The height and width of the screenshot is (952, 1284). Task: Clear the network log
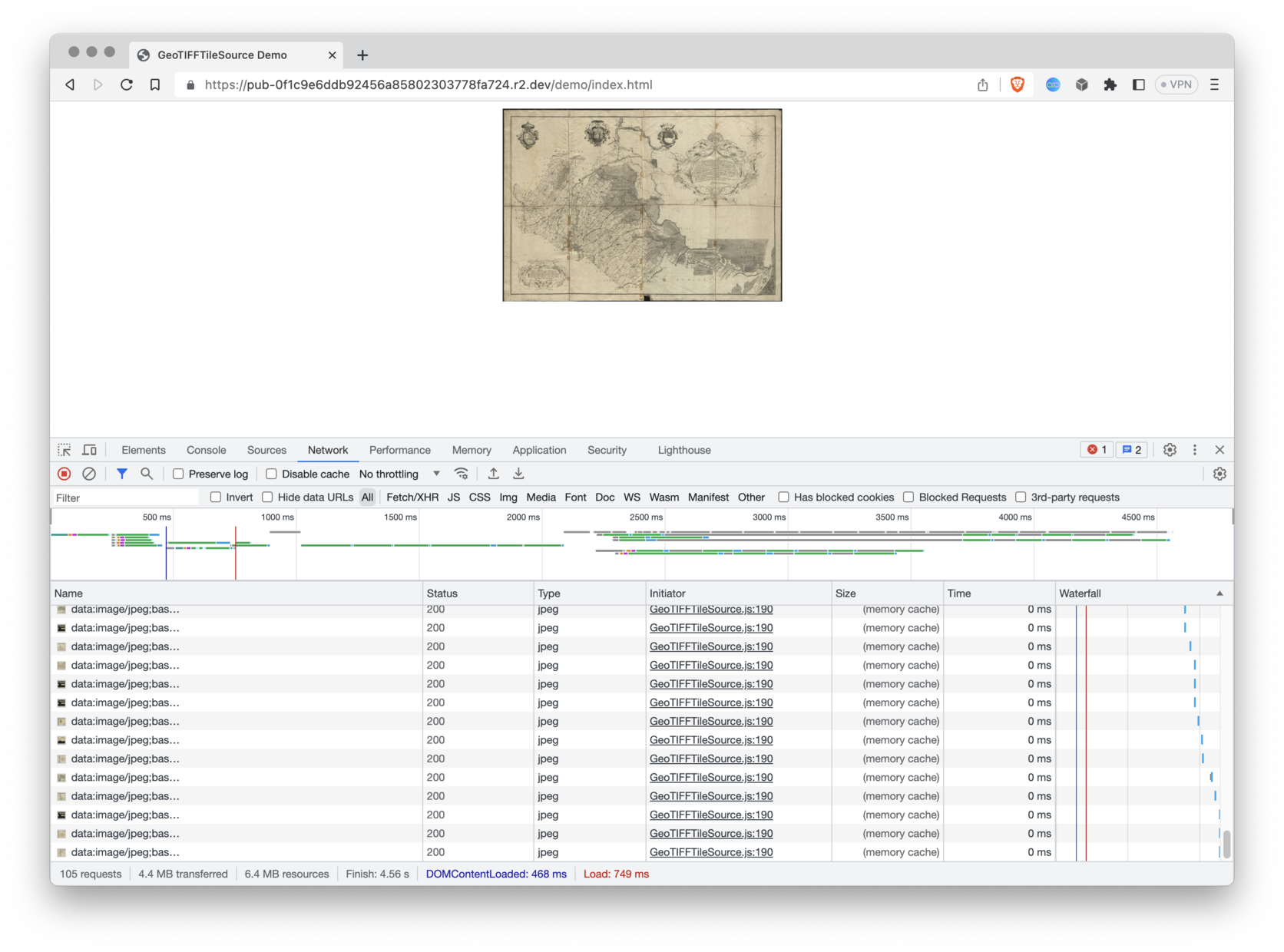click(89, 474)
